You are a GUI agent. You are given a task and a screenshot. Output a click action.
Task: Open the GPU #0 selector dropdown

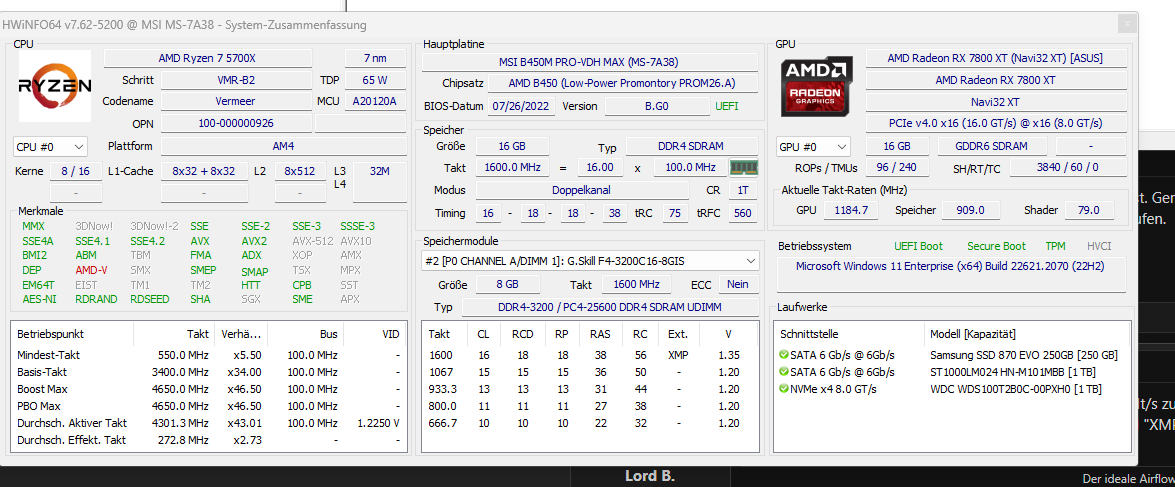(x=813, y=146)
